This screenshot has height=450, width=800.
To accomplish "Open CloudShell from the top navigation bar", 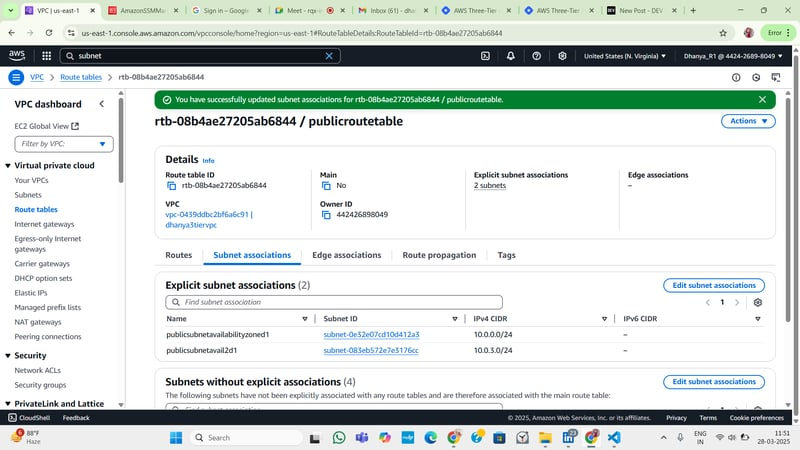I will (485, 56).
